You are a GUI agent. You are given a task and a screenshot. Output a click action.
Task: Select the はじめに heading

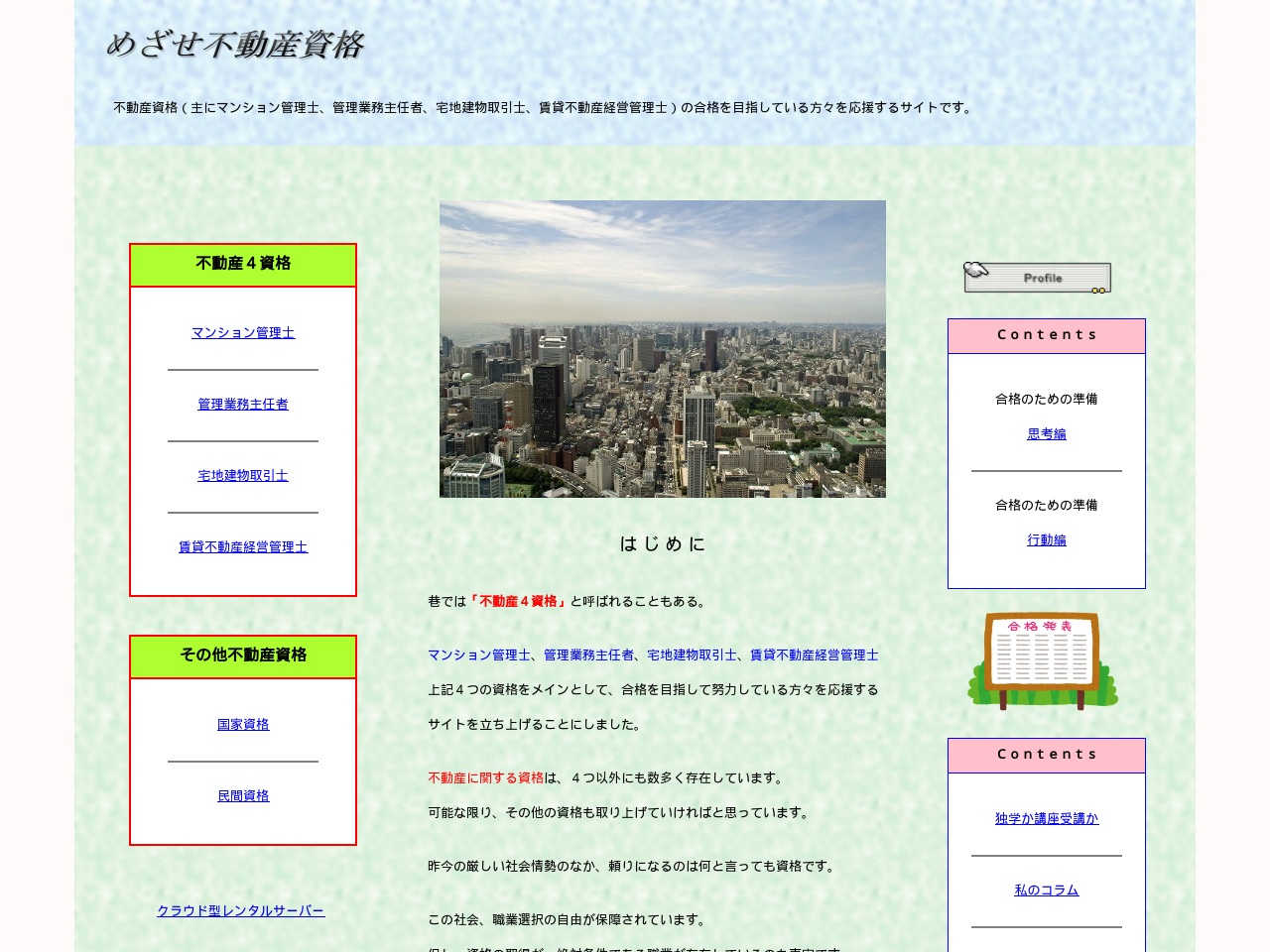pyautogui.click(x=663, y=543)
